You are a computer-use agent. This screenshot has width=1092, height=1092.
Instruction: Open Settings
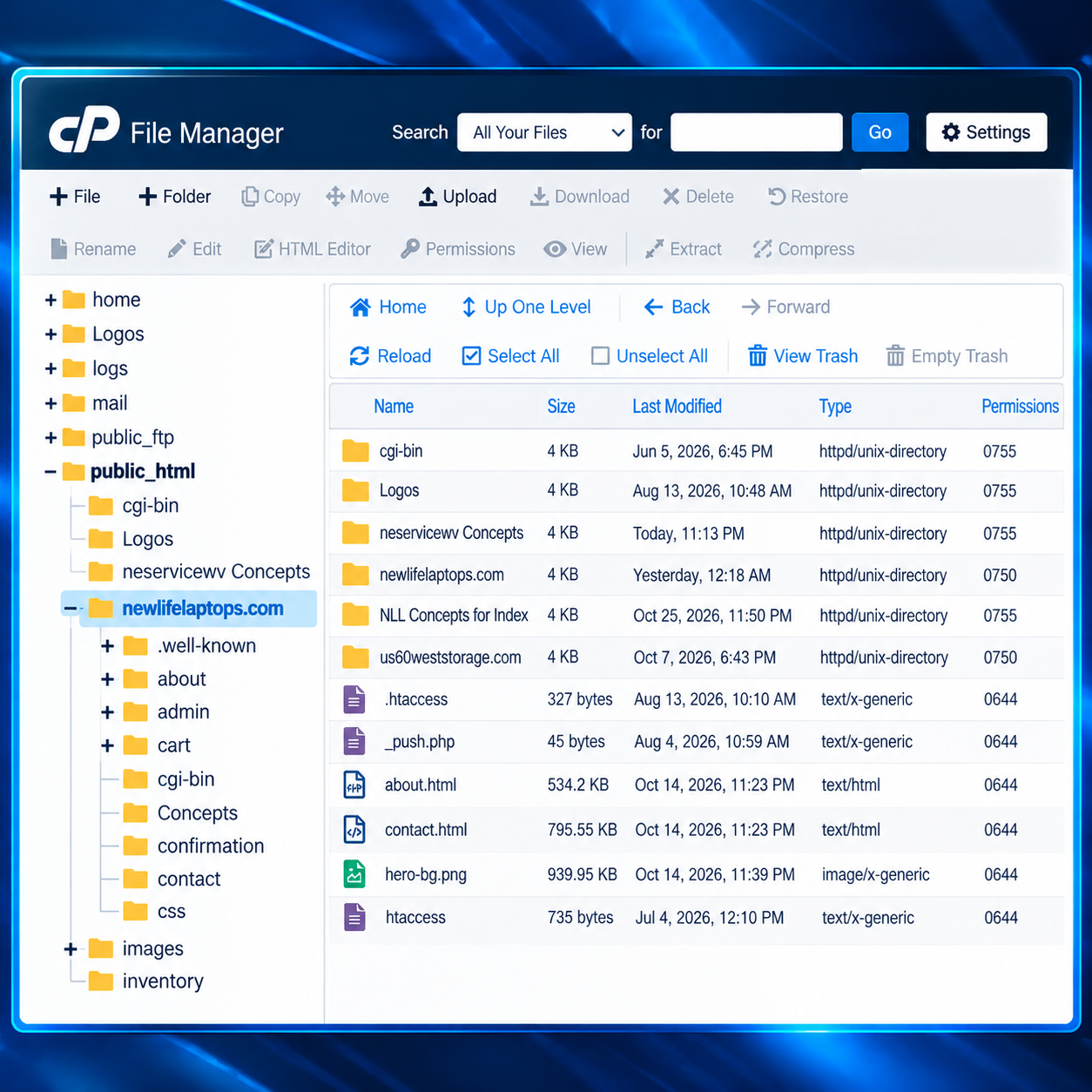(x=986, y=132)
